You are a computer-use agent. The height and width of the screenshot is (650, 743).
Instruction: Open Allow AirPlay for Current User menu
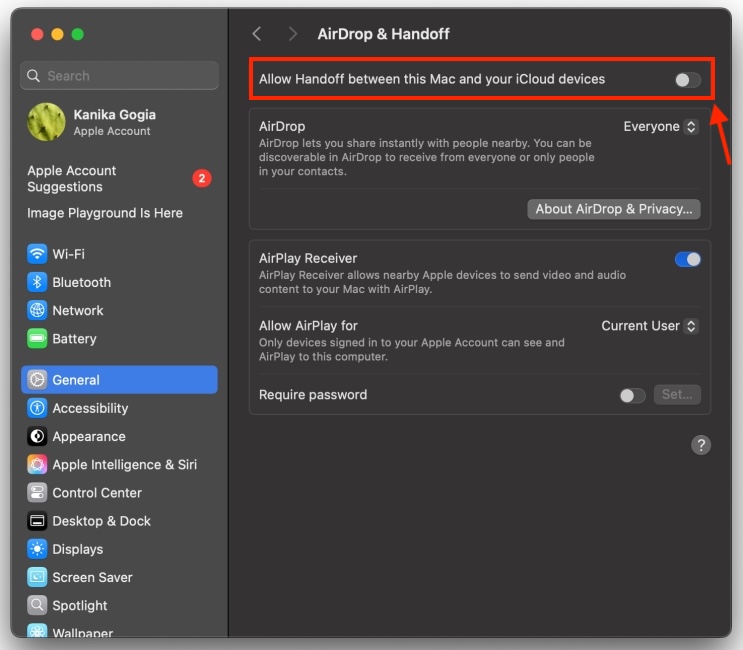click(650, 326)
